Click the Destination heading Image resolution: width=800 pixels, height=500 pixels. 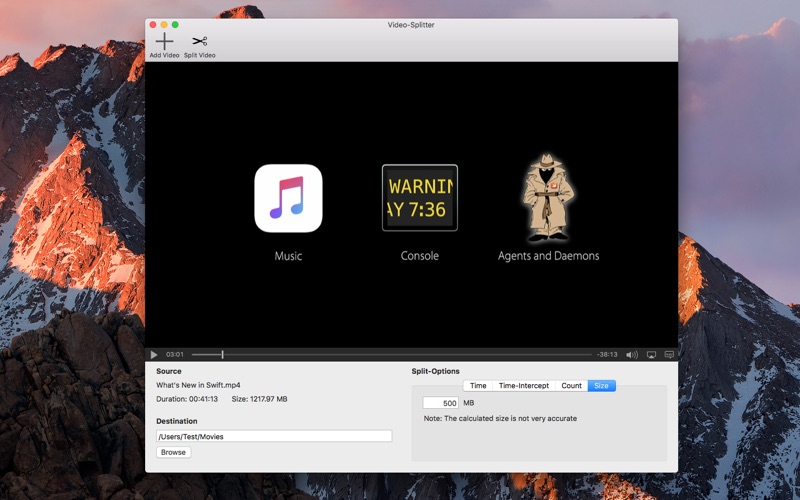tap(177, 421)
